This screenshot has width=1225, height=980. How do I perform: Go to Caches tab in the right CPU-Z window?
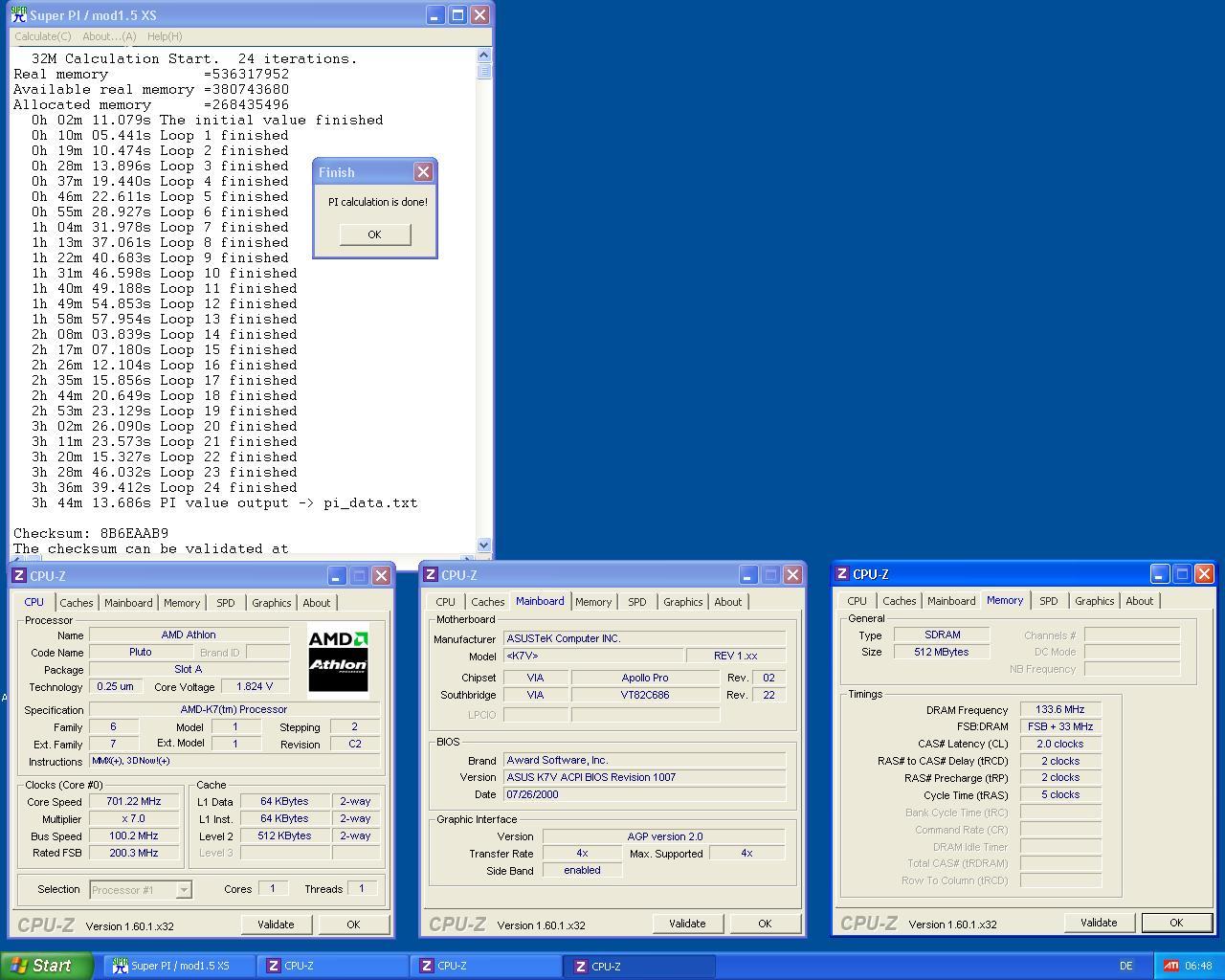900,601
